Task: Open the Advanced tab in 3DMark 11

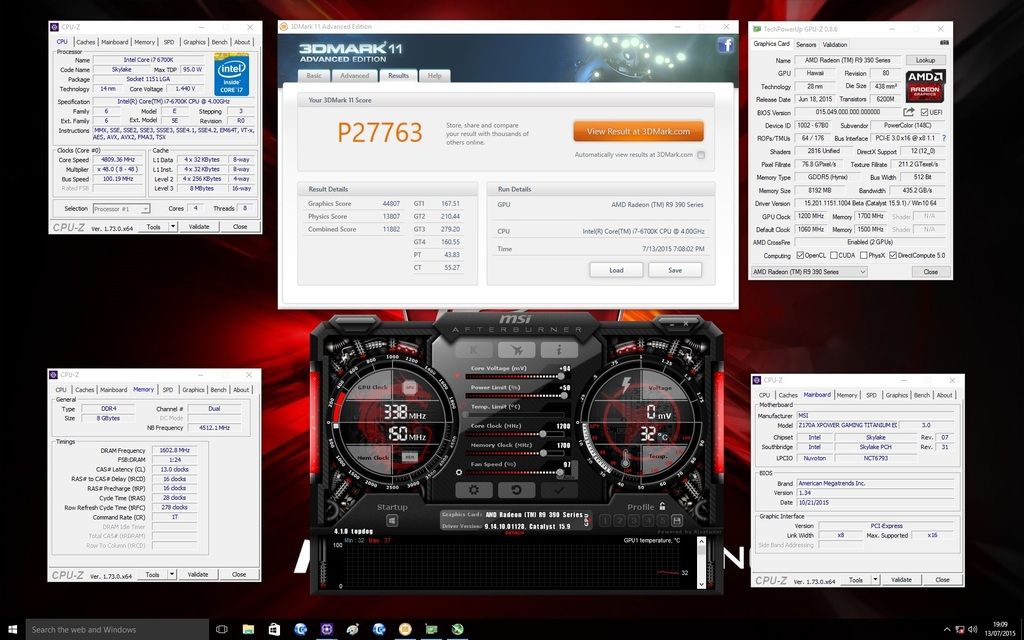Action: 355,76
